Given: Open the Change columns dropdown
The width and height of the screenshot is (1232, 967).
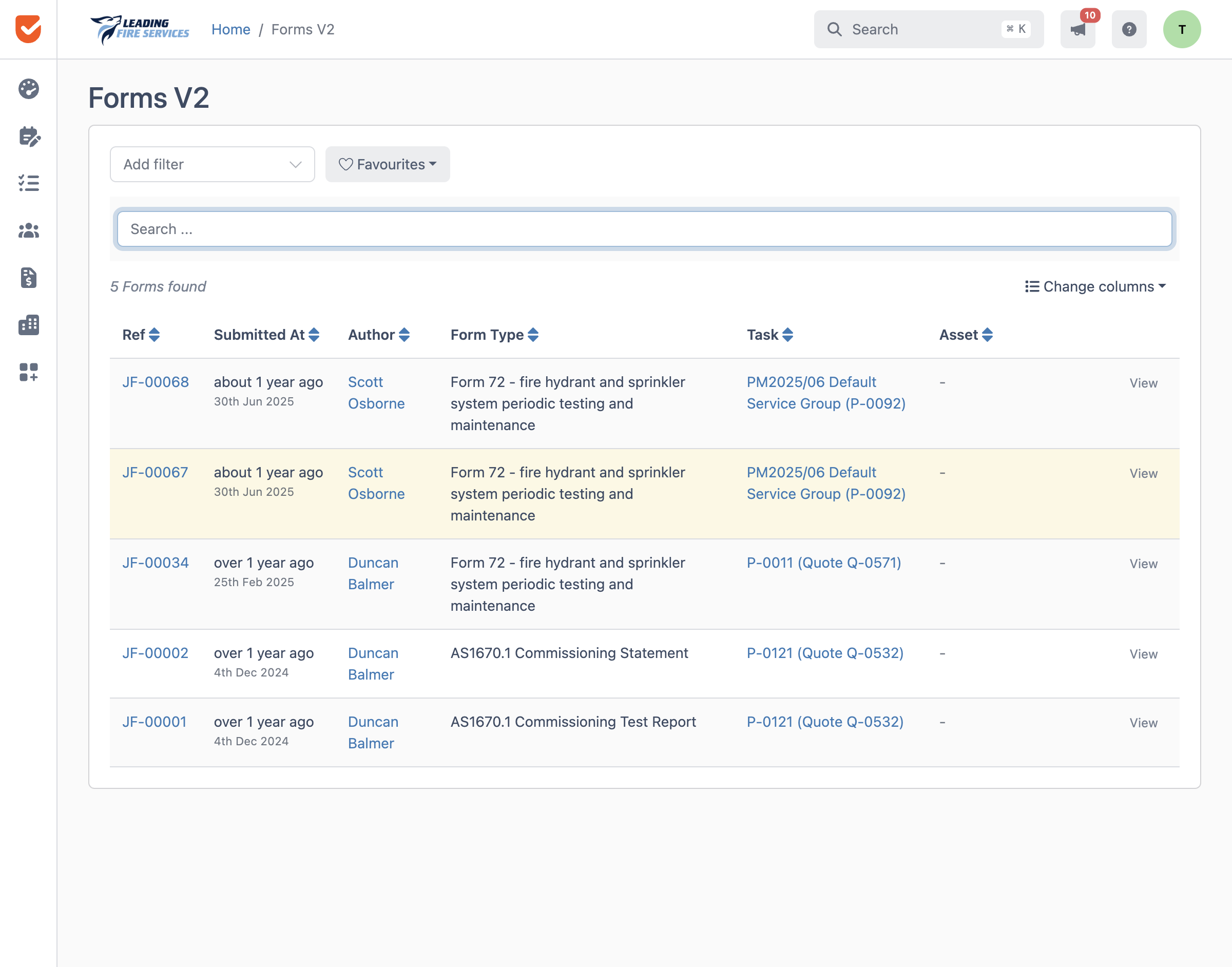Looking at the screenshot, I should [x=1095, y=286].
